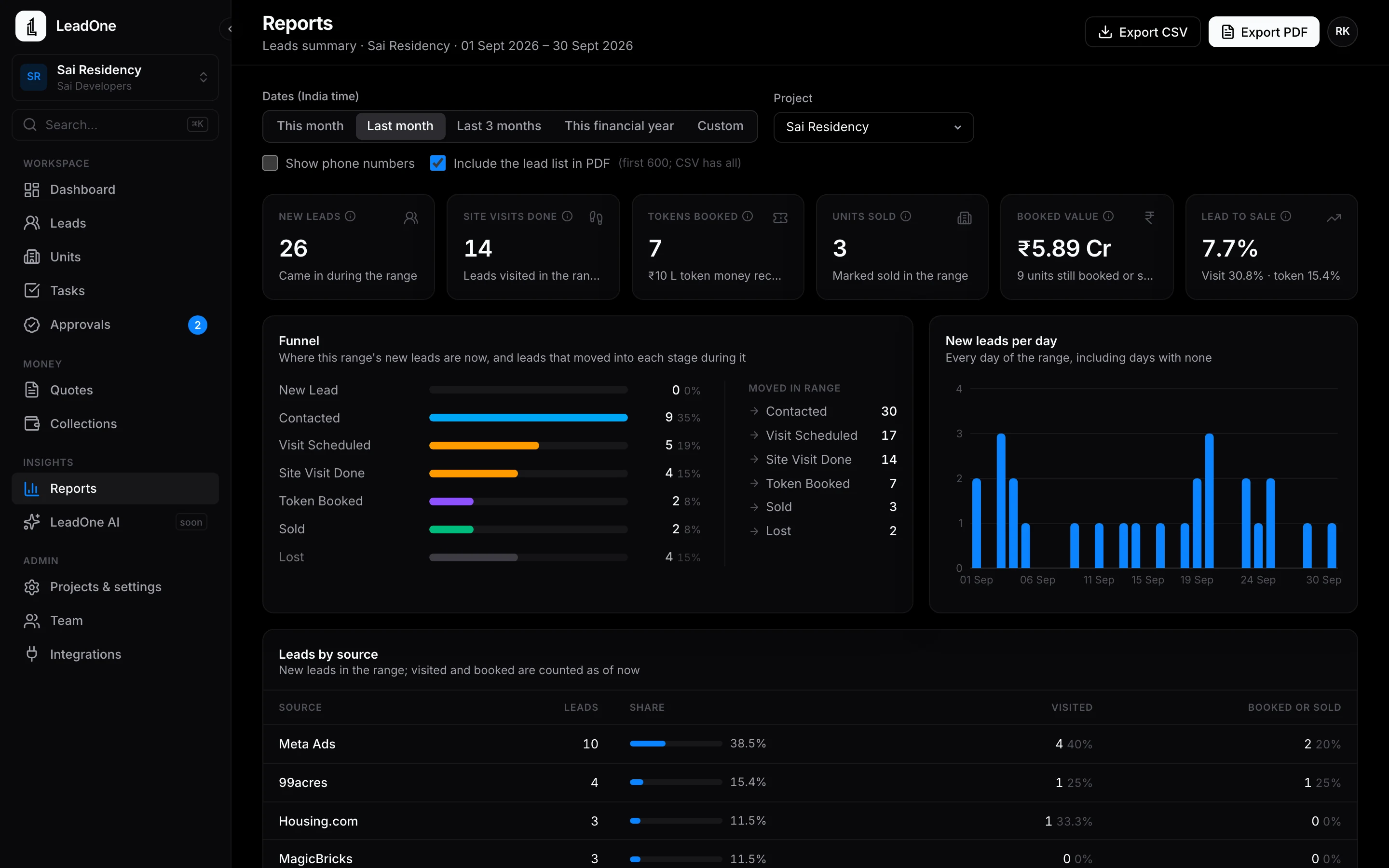
Task: Click the Quotes document icon
Action: 31,390
